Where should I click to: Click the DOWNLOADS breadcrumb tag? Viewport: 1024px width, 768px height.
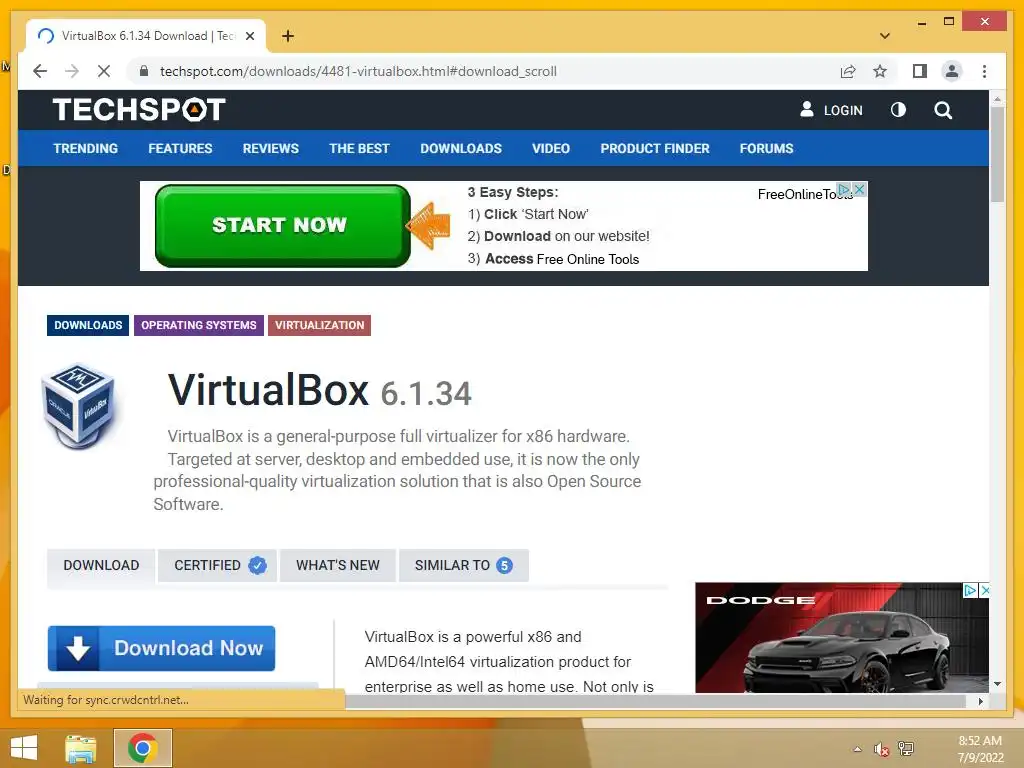[88, 325]
